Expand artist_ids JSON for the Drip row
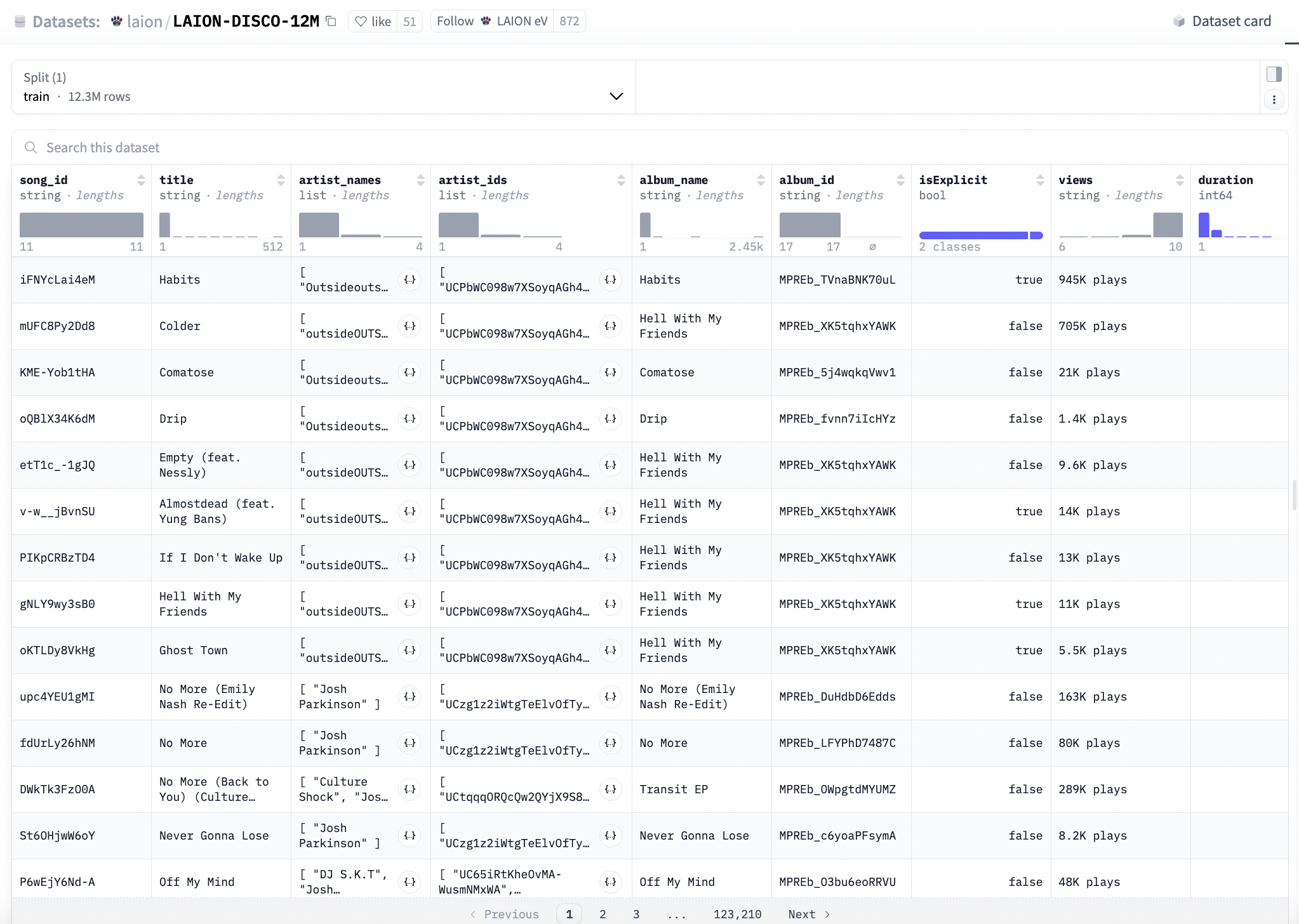Image resolution: width=1299 pixels, height=924 pixels. point(611,419)
